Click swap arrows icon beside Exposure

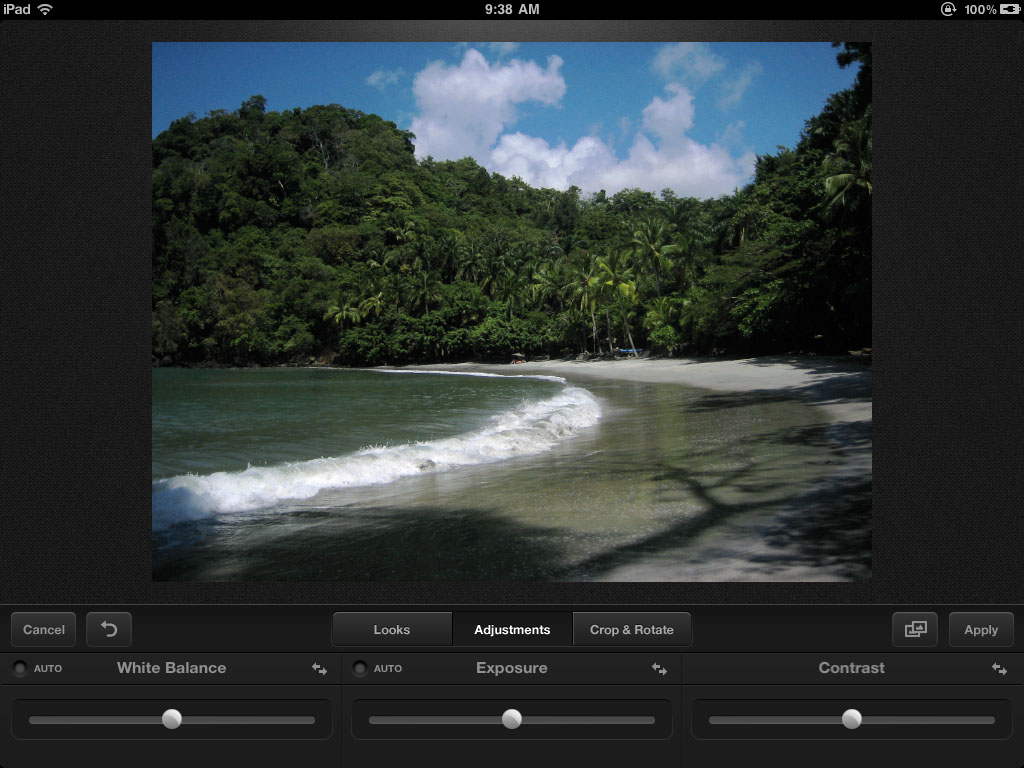click(659, 669)
